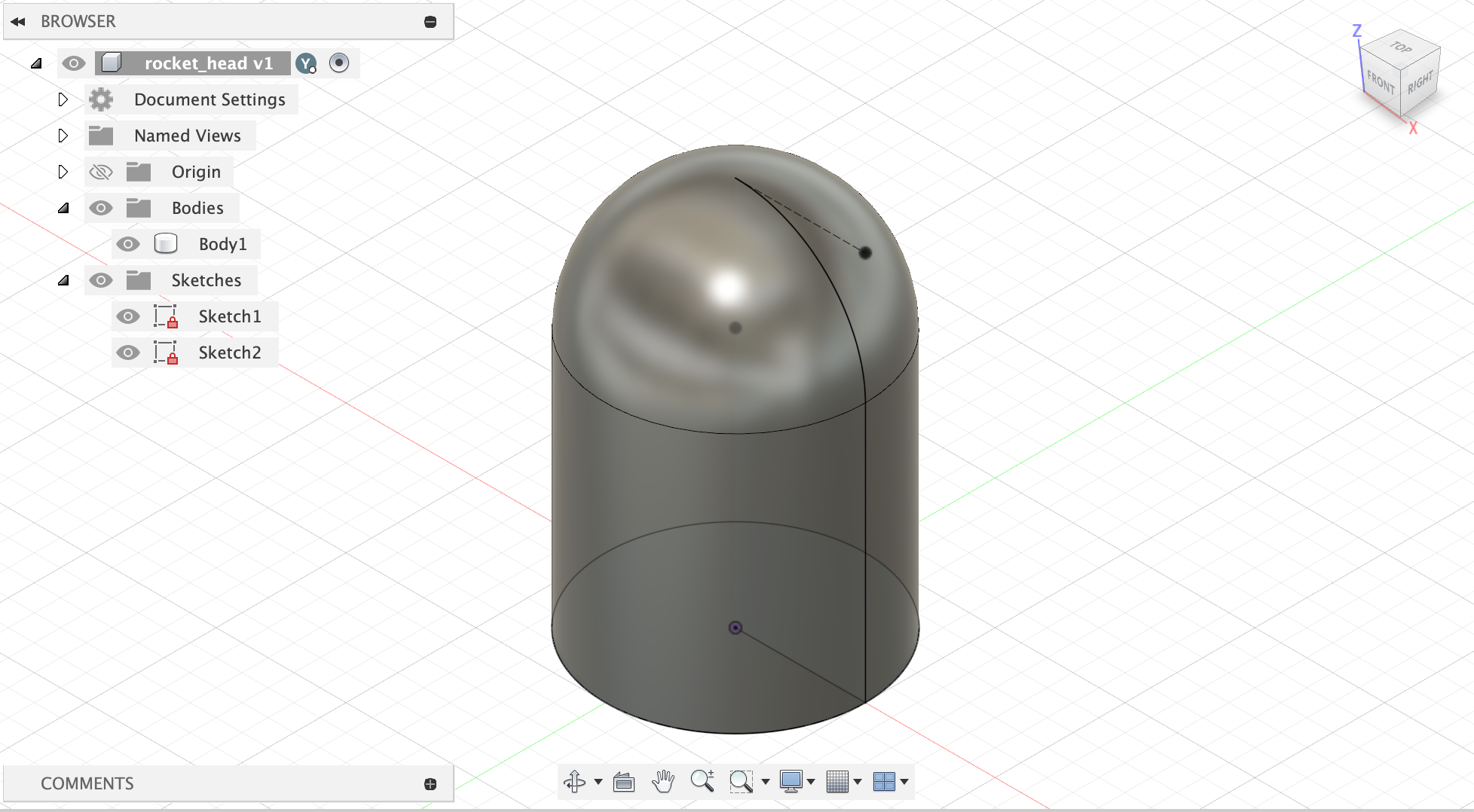Show the Origin folder contents
1474x812 pixels.
tap(63, 172)
